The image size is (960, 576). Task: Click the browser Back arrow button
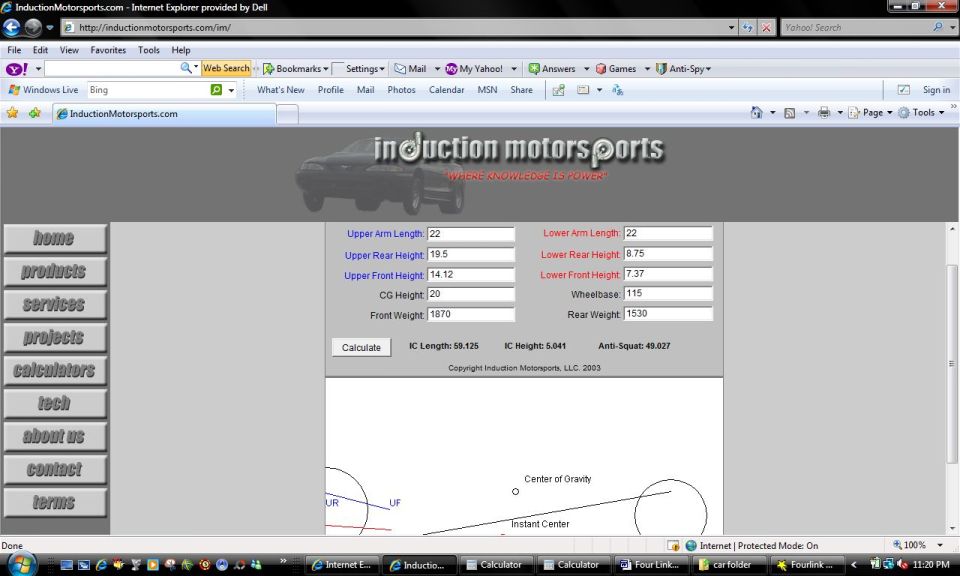12,28
